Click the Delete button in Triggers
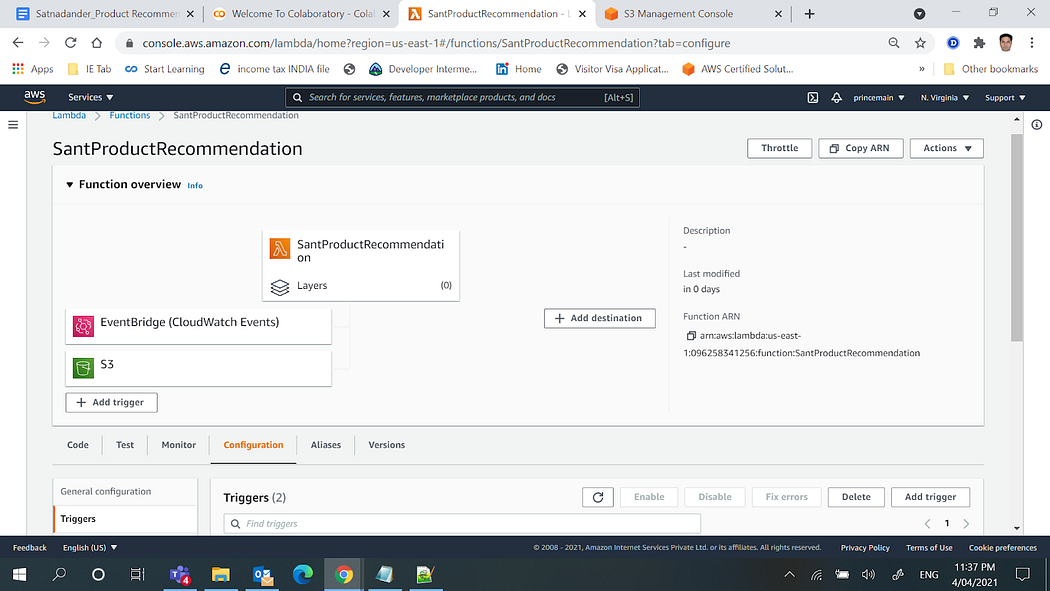 click(x=856, y=497)
